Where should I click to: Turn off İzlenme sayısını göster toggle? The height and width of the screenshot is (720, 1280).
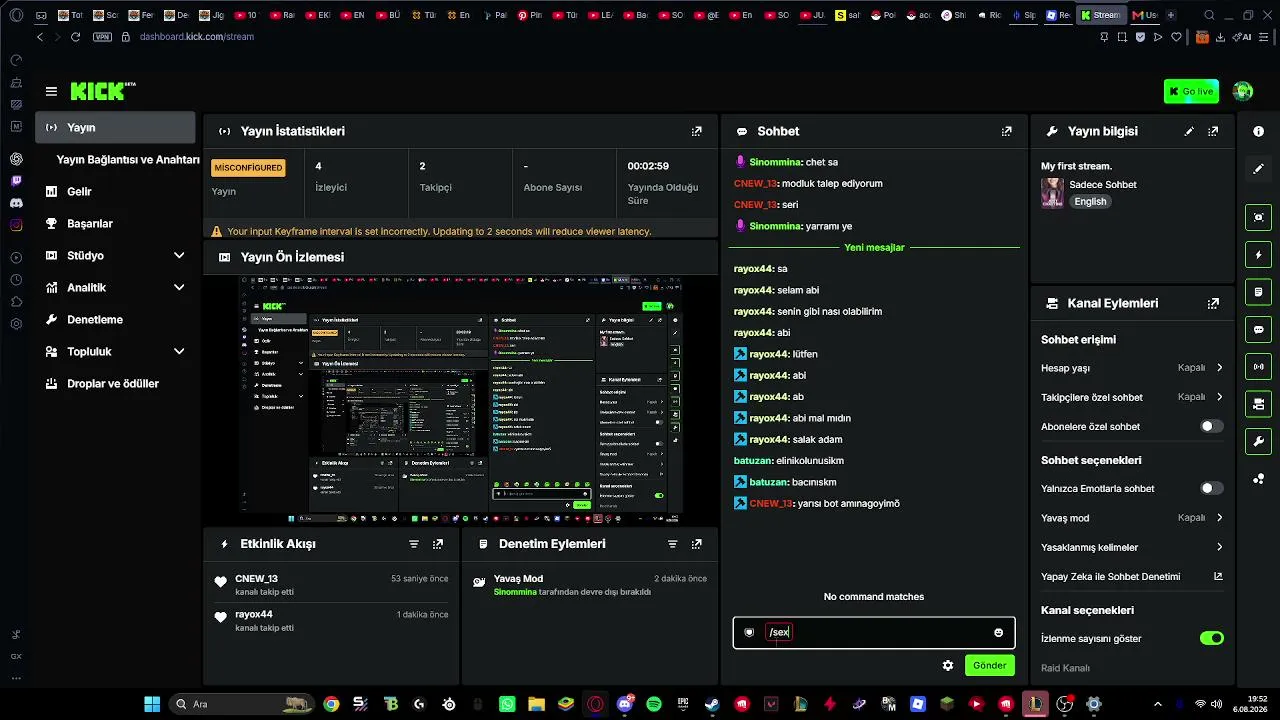[x=1211, y=638]
